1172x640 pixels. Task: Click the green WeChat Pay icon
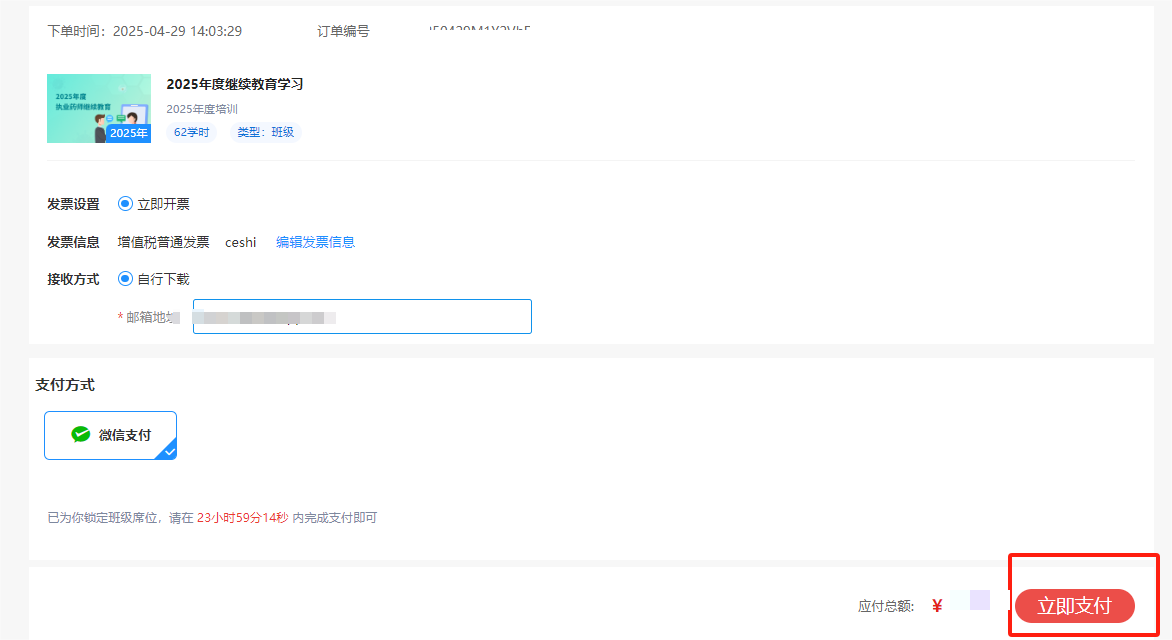click(81, 434)
